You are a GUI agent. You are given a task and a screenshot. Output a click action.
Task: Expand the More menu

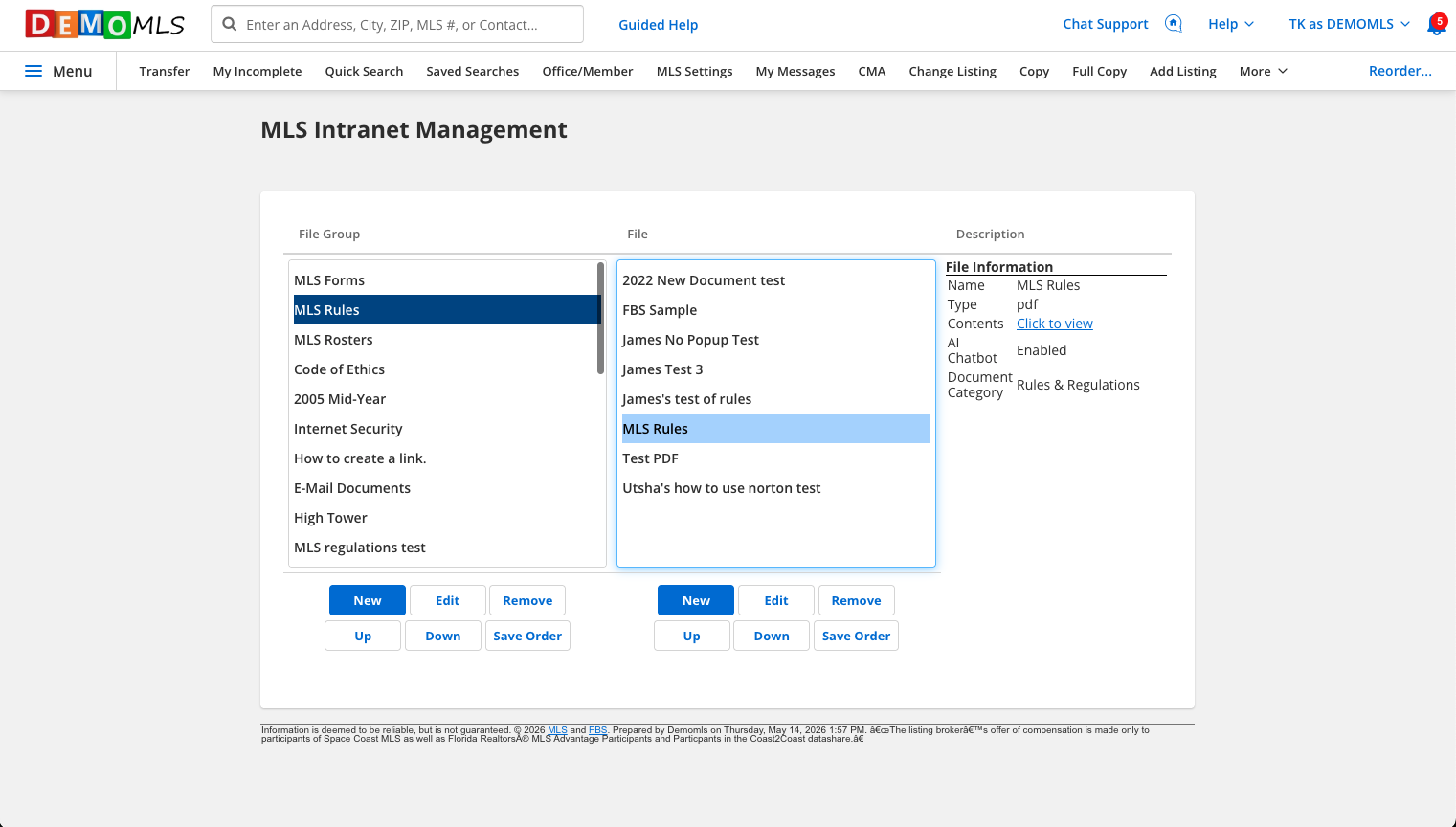[1264, 71]
